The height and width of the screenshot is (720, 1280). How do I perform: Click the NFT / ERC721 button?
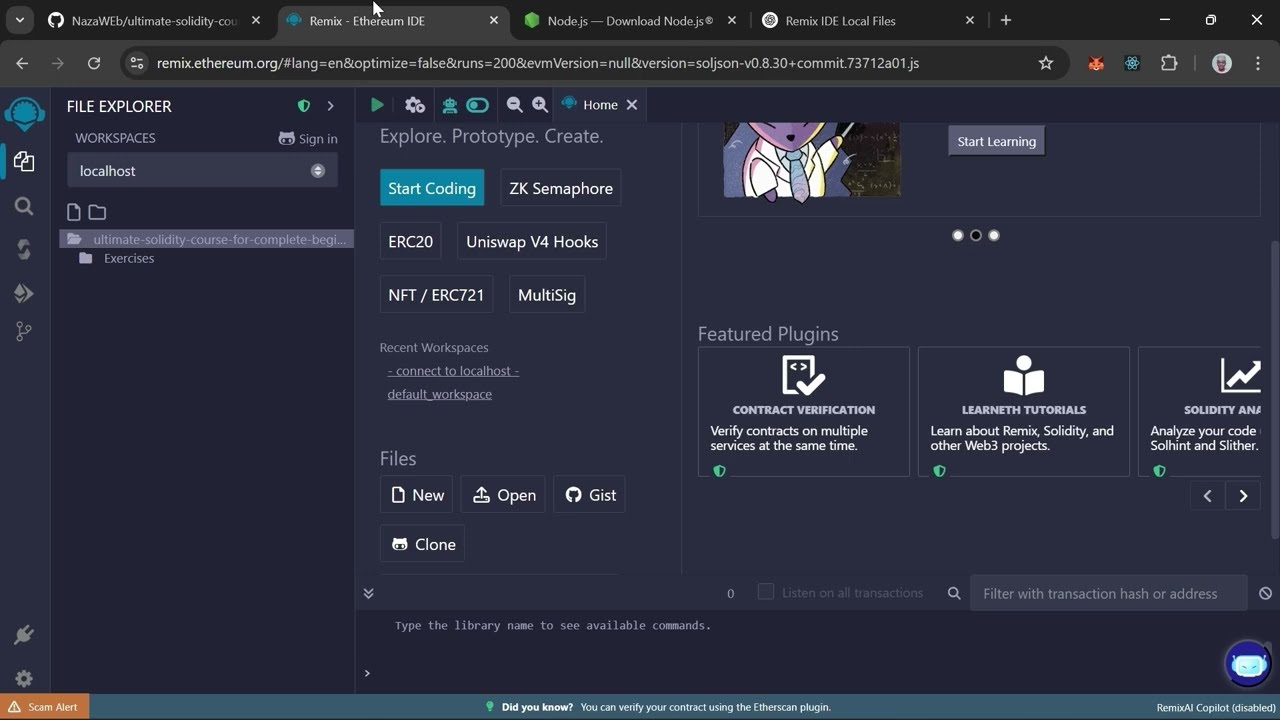point(436,295)
